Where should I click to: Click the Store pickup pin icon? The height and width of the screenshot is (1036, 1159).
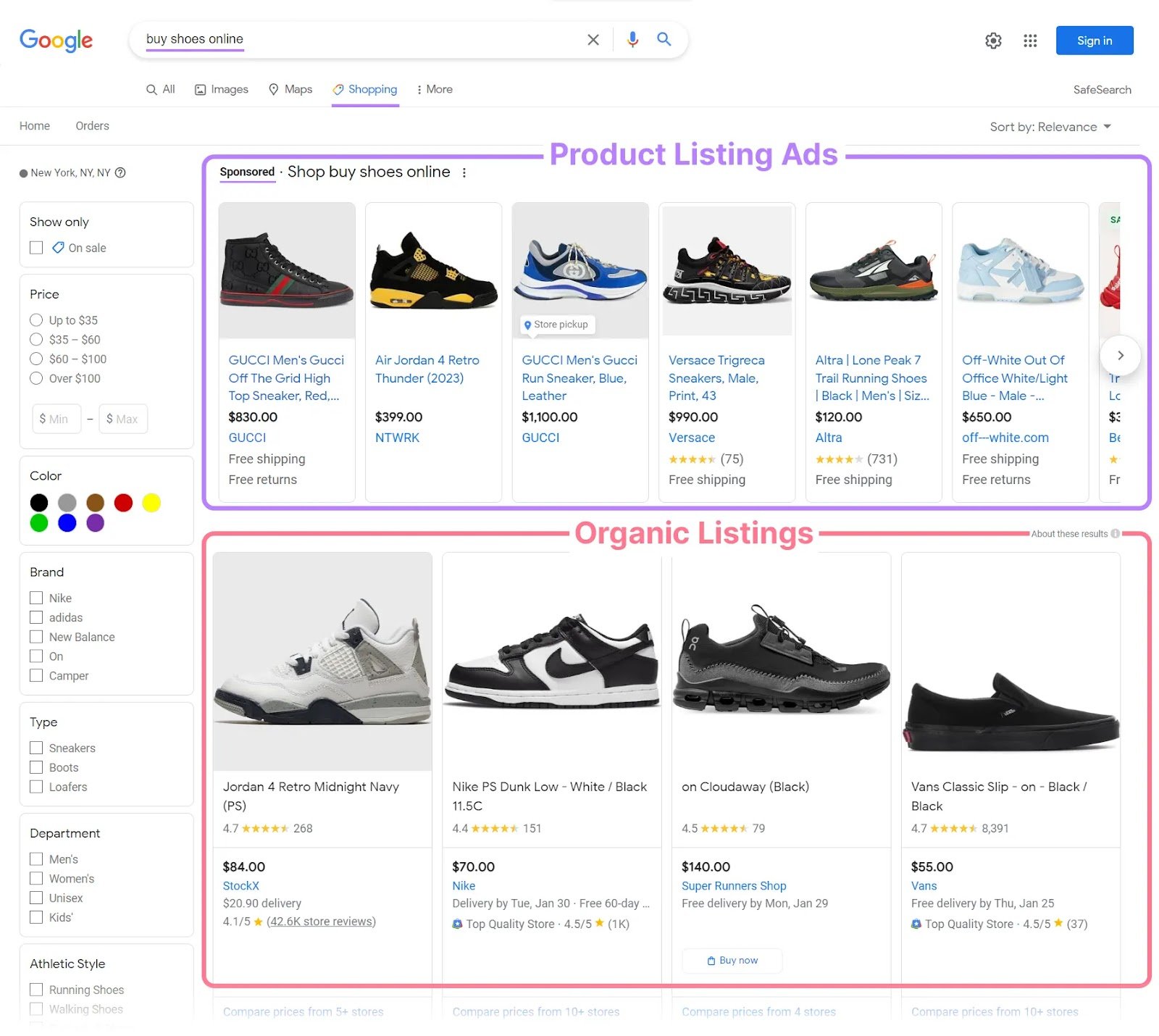[527, 325]
